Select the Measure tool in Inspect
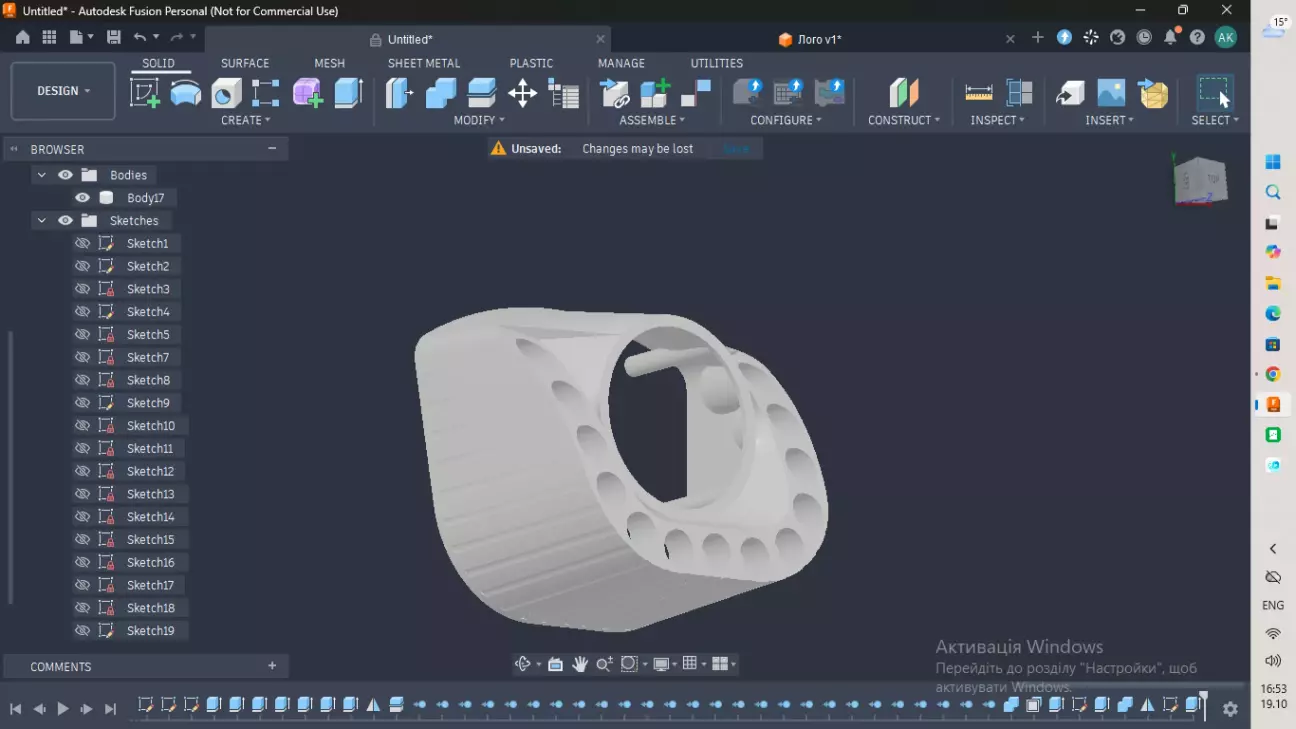The width and height of the screenshot is (1296, 729). (x=979, y=93)
